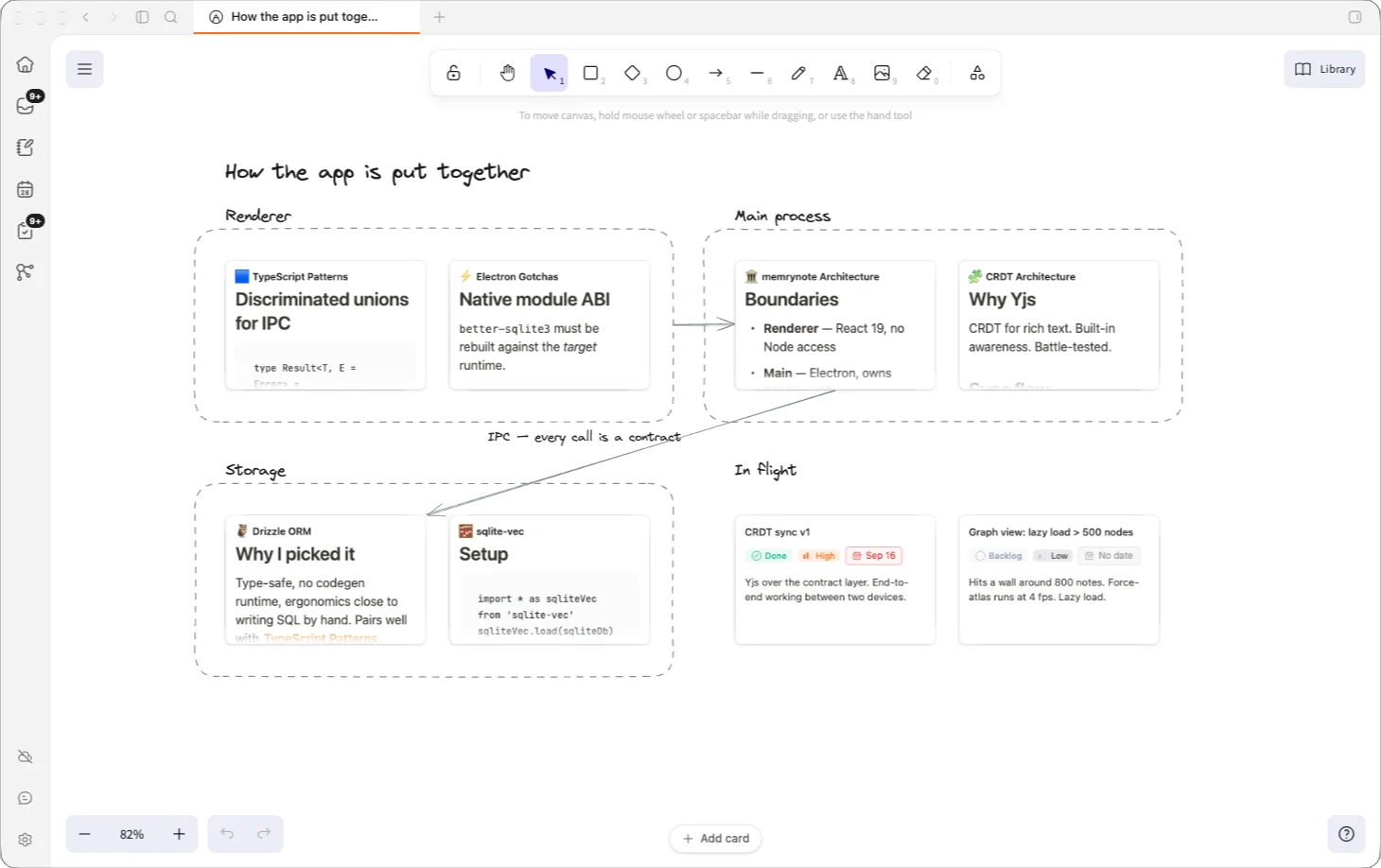1381x868 pixels.
Task: Select the Ellipse tool
Action: tap(674, 73)
